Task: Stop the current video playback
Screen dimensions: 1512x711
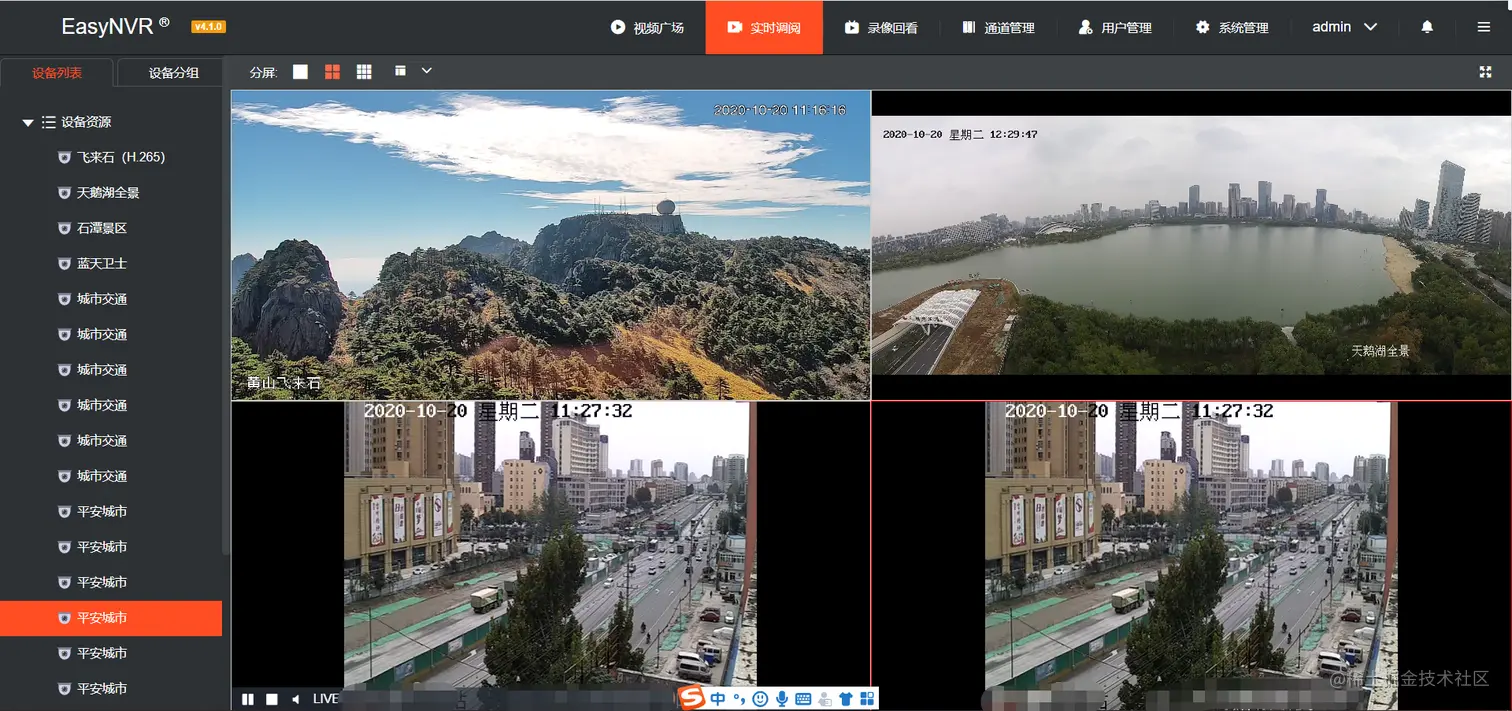Action: [271, 698]
